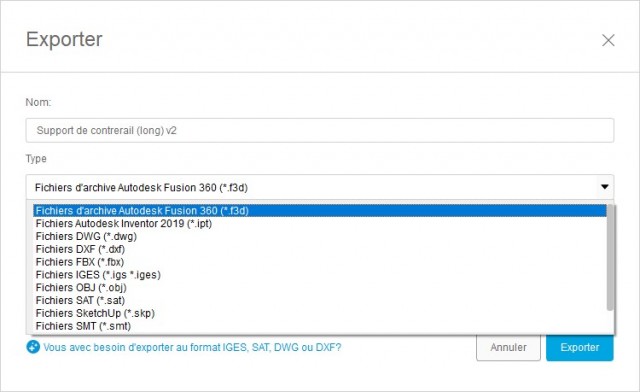Select Fichiers SAT (*.sat) option
Screen dimensions: 640x392
320,301
